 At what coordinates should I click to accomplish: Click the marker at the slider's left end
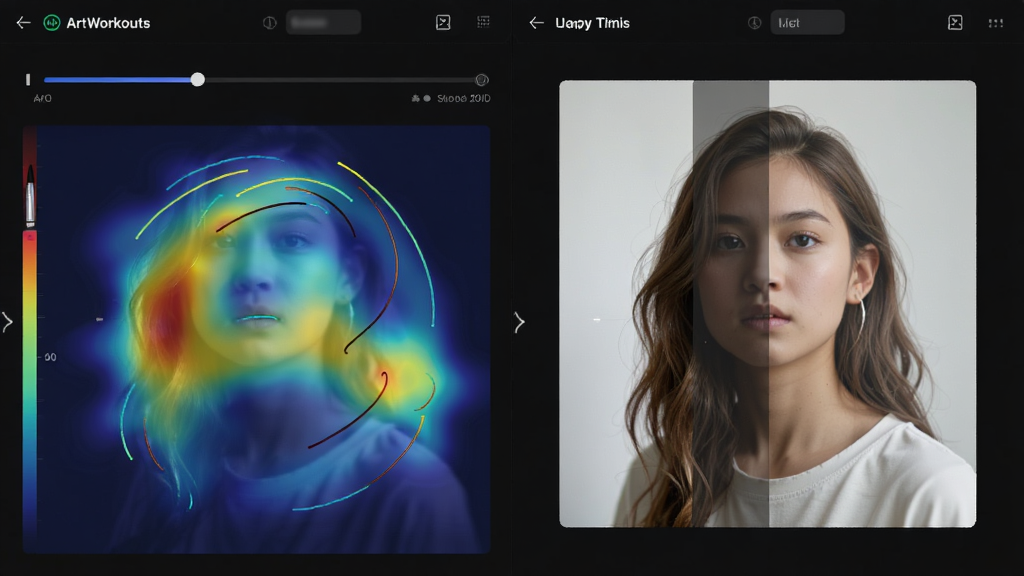(x=28, y=80)
